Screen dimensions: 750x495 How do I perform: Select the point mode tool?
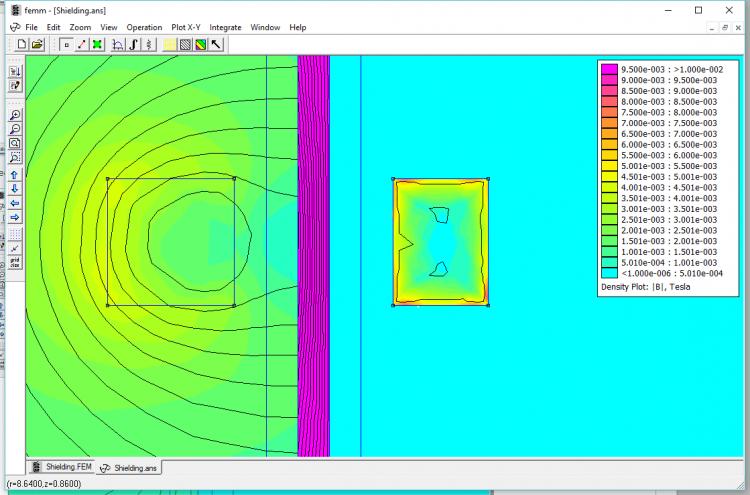[x=66, y=44]
